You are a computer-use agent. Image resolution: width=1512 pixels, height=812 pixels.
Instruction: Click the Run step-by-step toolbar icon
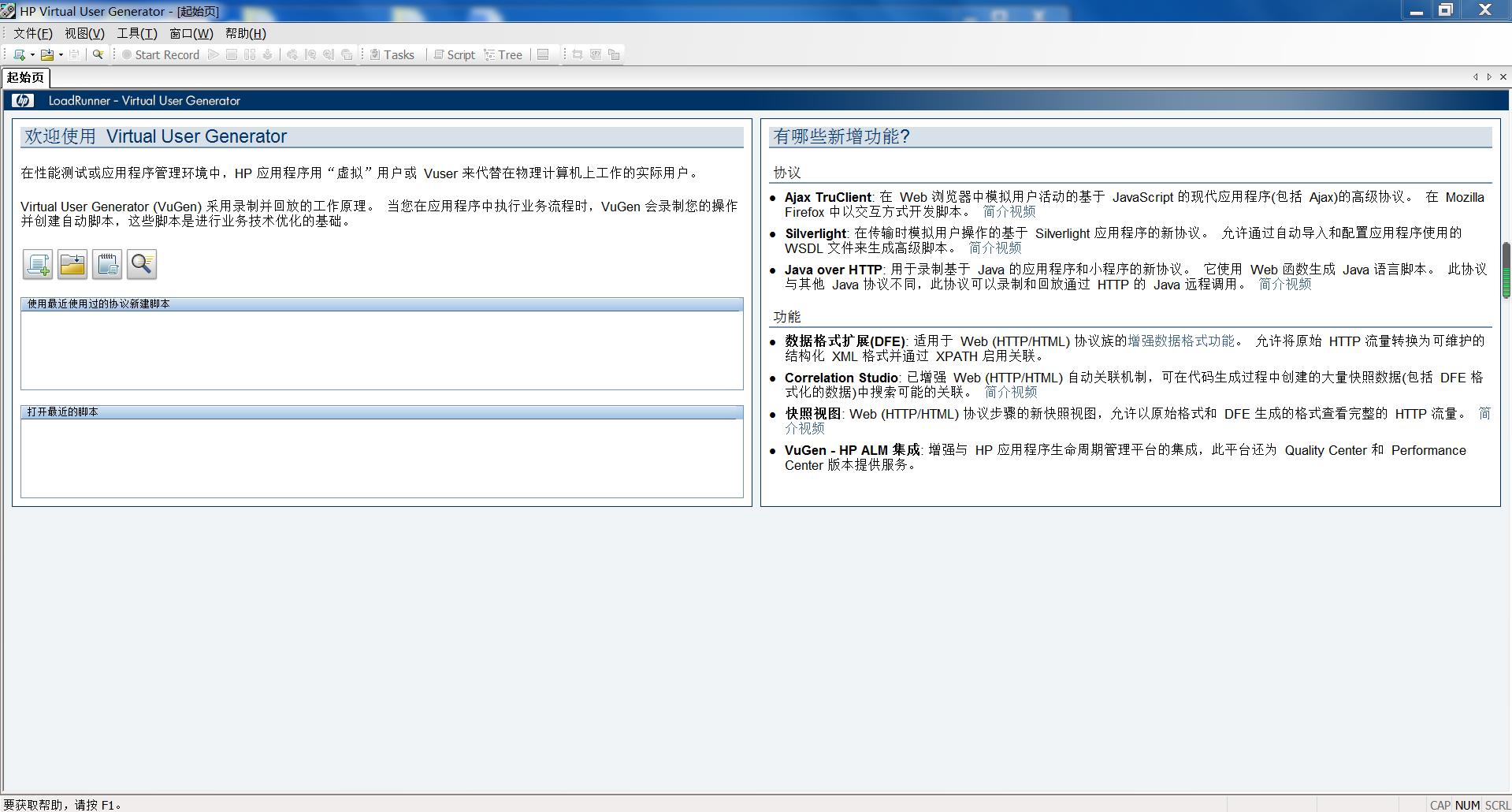coord(268,54)
